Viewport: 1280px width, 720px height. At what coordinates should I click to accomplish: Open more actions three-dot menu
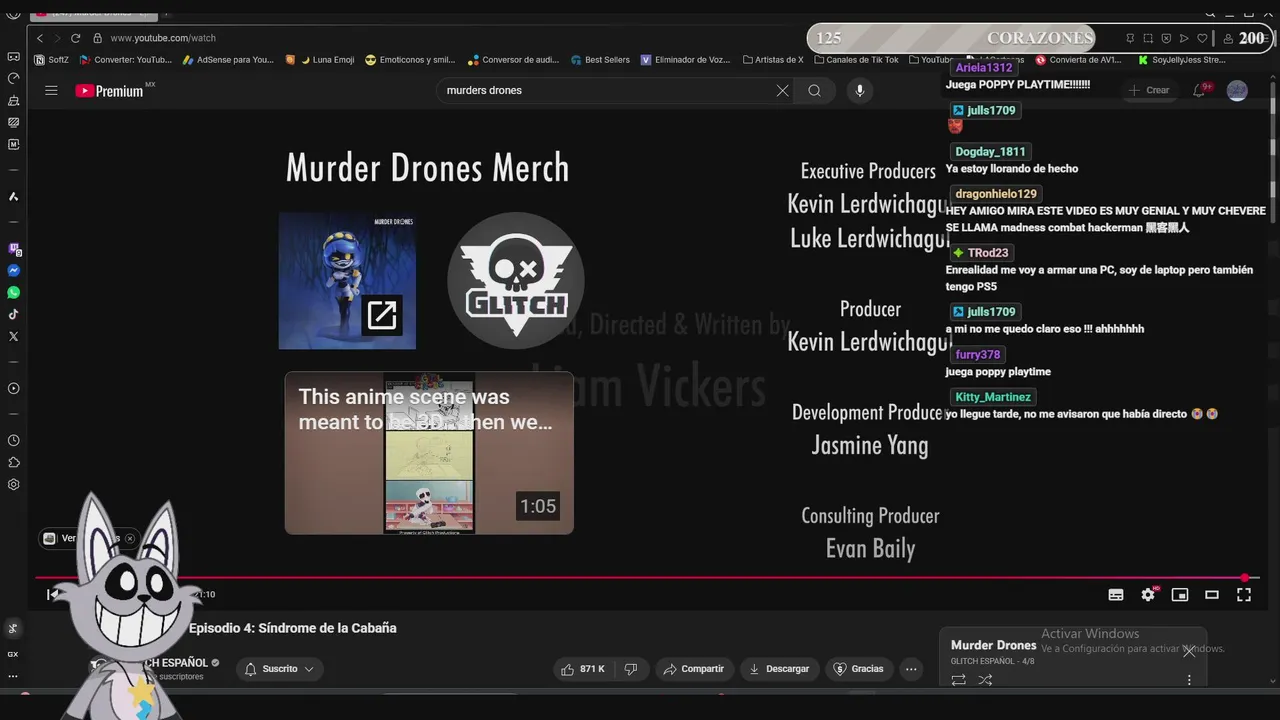(911, 669)
